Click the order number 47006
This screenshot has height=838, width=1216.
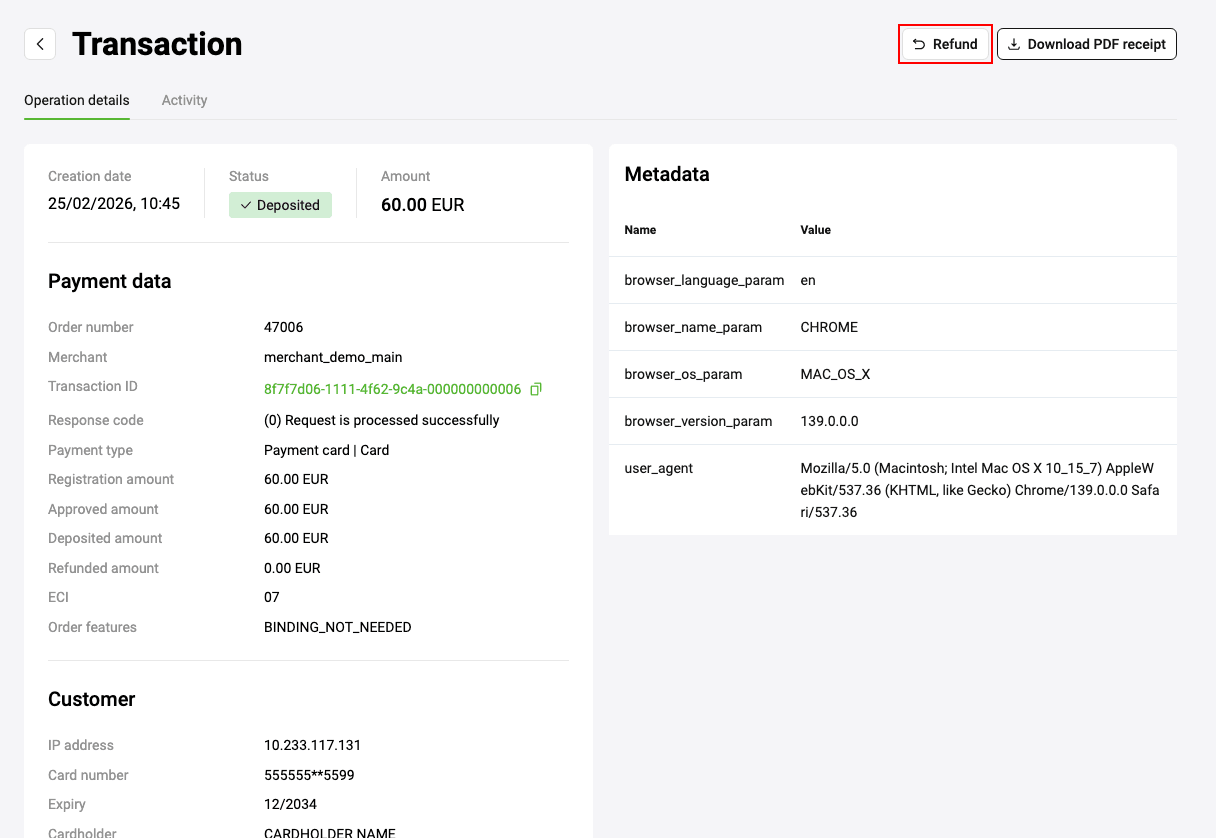[x=283, y=327]
